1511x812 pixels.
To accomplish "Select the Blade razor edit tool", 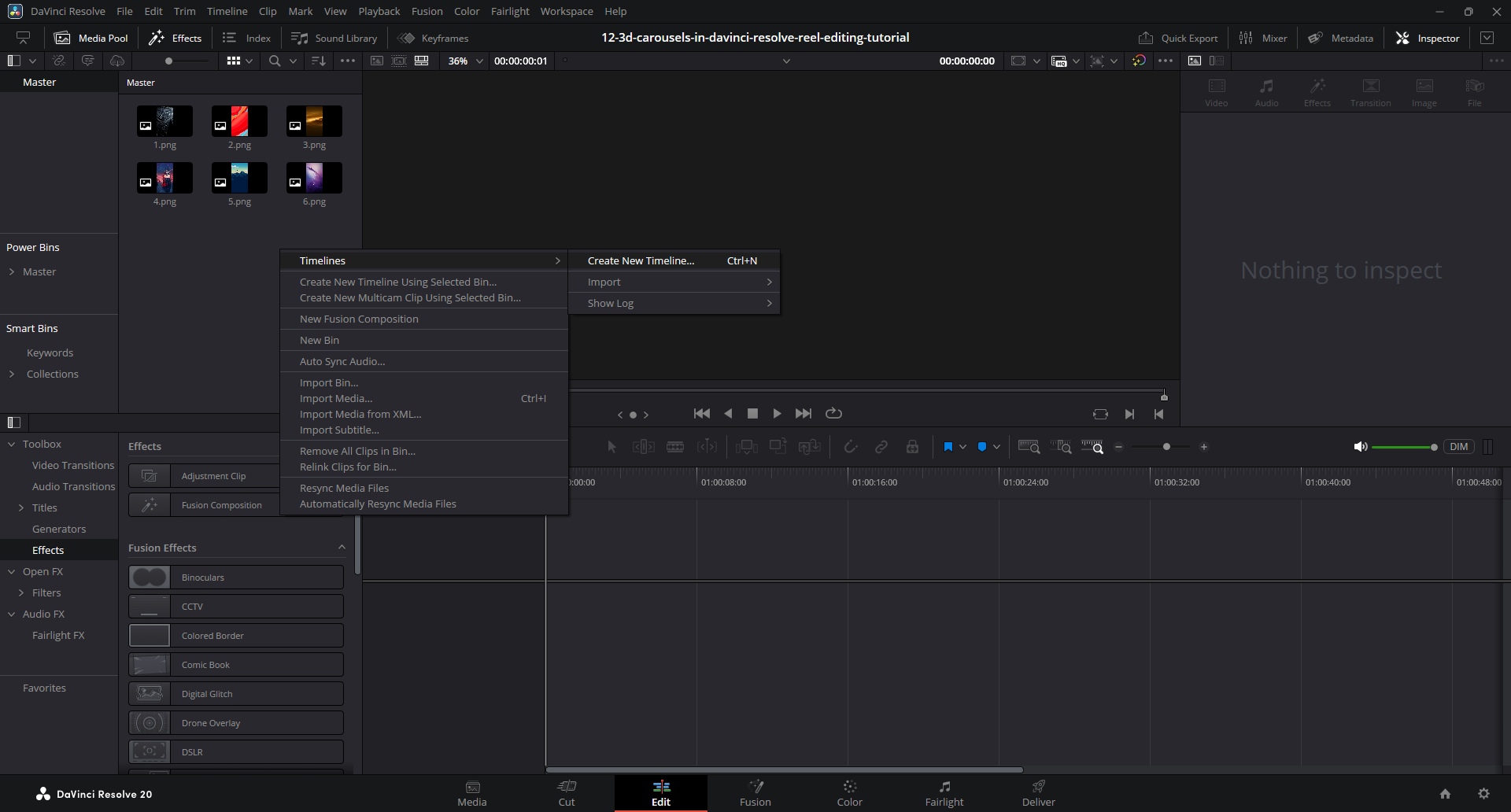I will coord(675,447).
